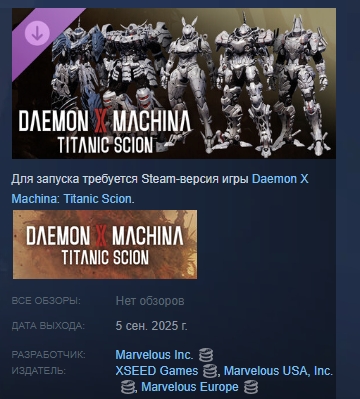
Task: Click the 'РАЗРАБОТЧИК:' label
Action: point(49,355)
